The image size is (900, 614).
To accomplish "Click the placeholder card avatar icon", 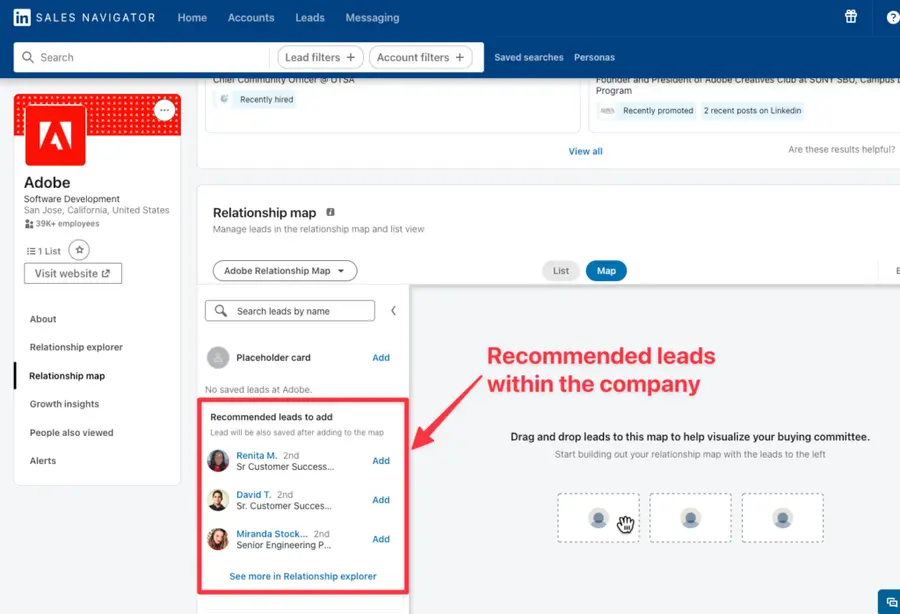I will [x=218, y=357].
